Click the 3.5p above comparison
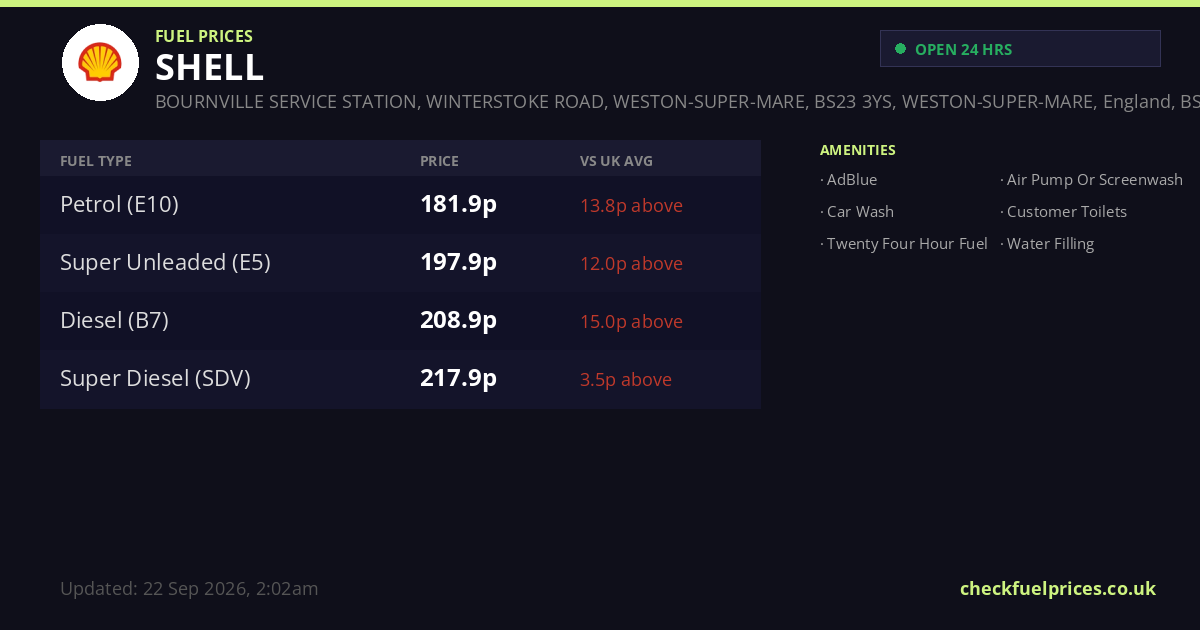 tap(626, 380)
